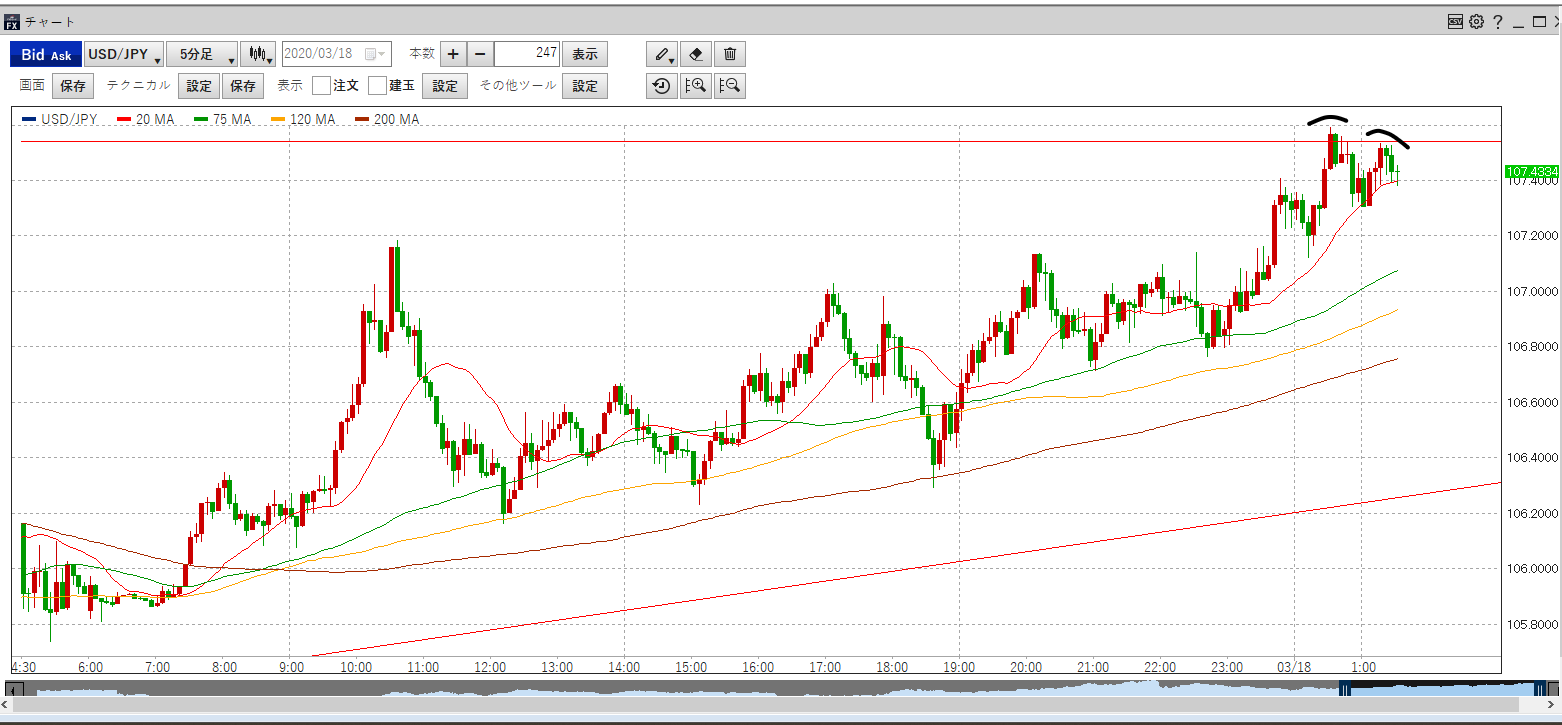
Task: Click the テクニカル 保存 save button
Action: coord(243,86)
